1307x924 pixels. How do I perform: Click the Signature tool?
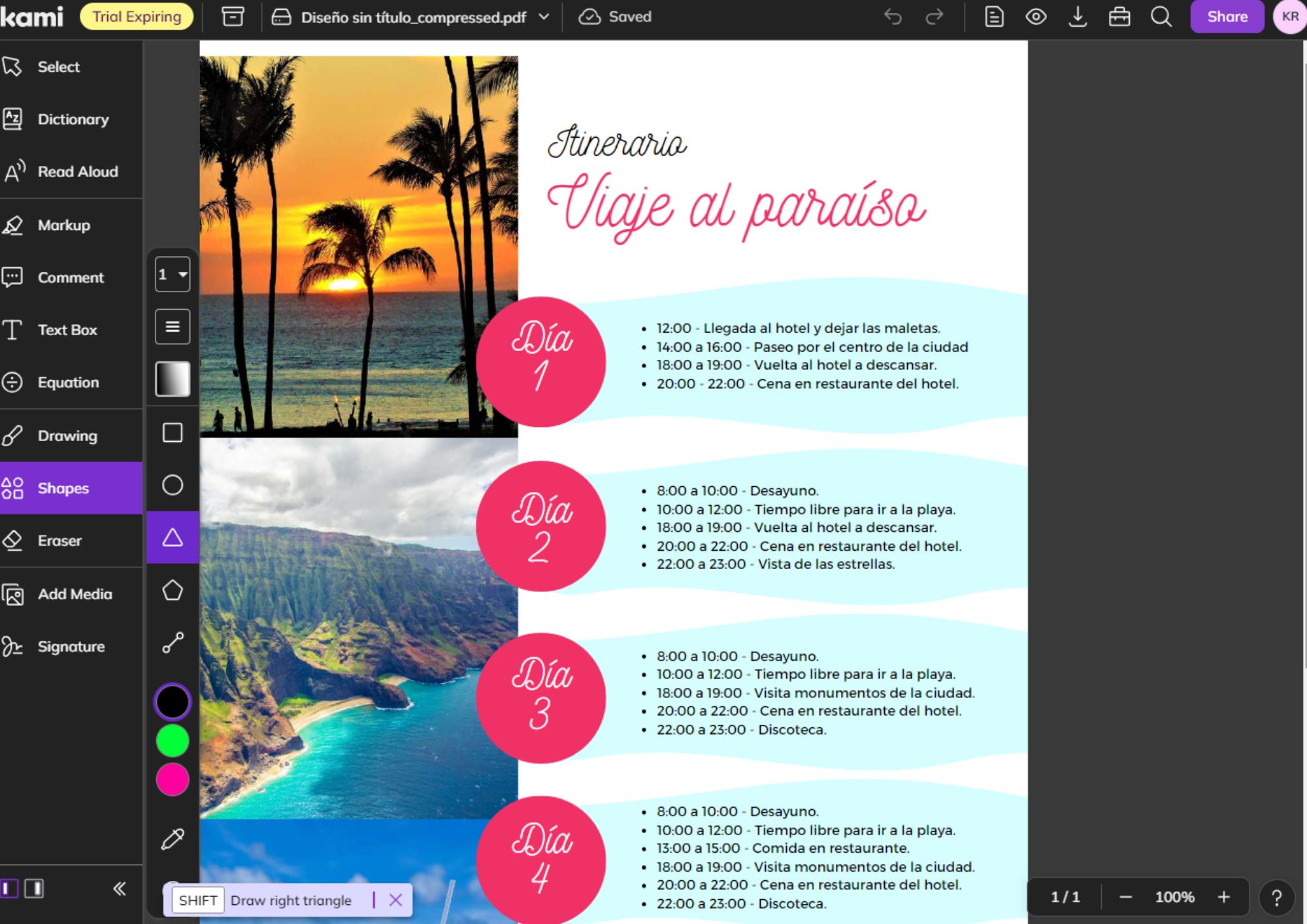pyautogui.click(x=70, y=646)
